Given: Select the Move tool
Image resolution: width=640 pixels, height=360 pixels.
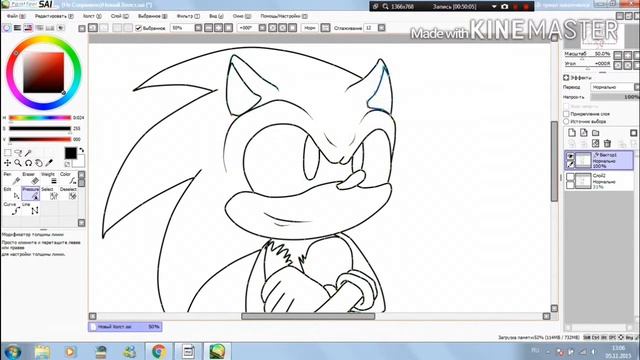Looking at the screenshot, I should [7, 163].
